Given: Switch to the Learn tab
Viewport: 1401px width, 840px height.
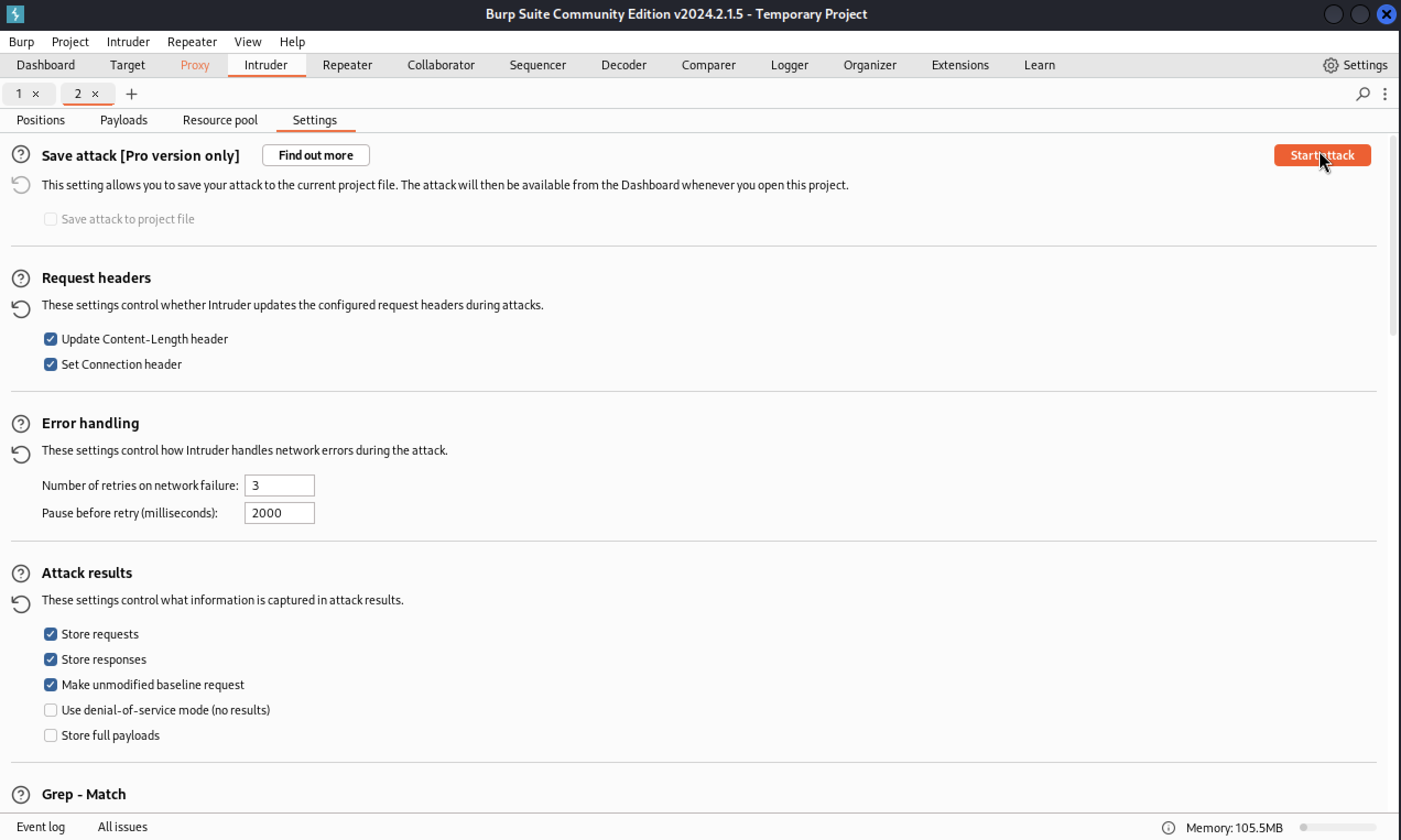Looking at the screenshot, I should (1039, 65).
